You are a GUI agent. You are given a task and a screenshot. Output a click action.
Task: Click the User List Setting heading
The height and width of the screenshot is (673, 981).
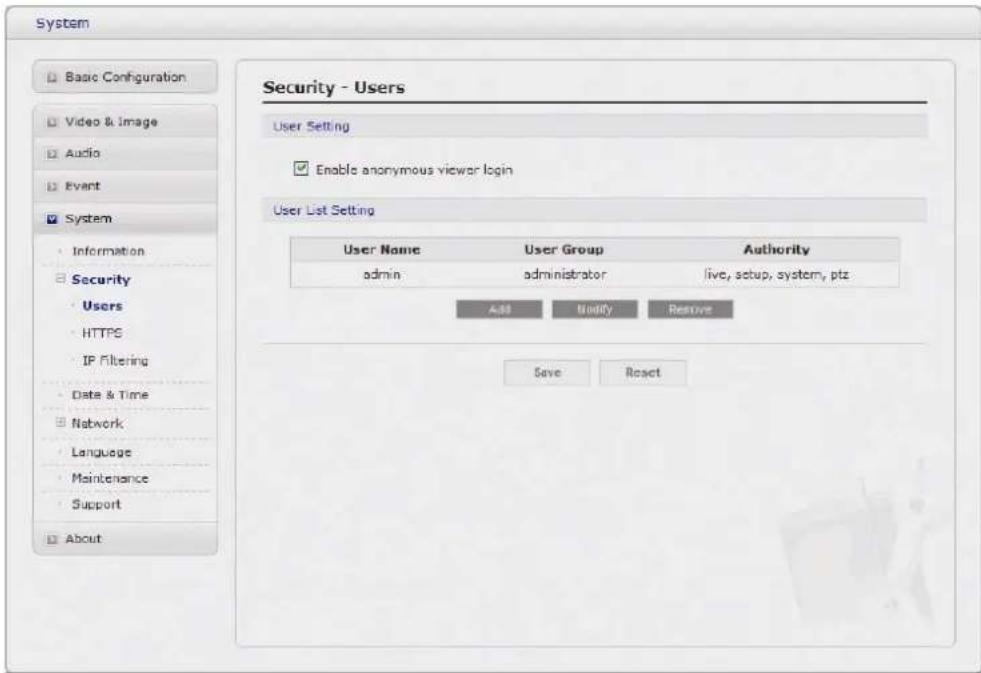[x=323, y=210]
